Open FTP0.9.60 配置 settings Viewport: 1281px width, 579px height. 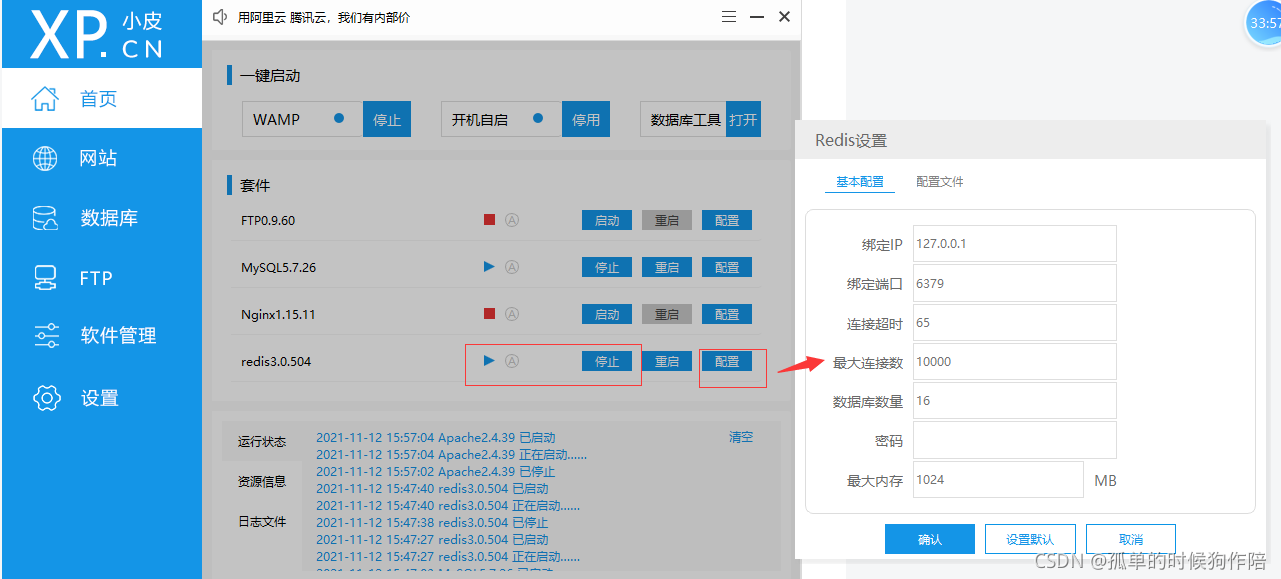pos(727,220)
